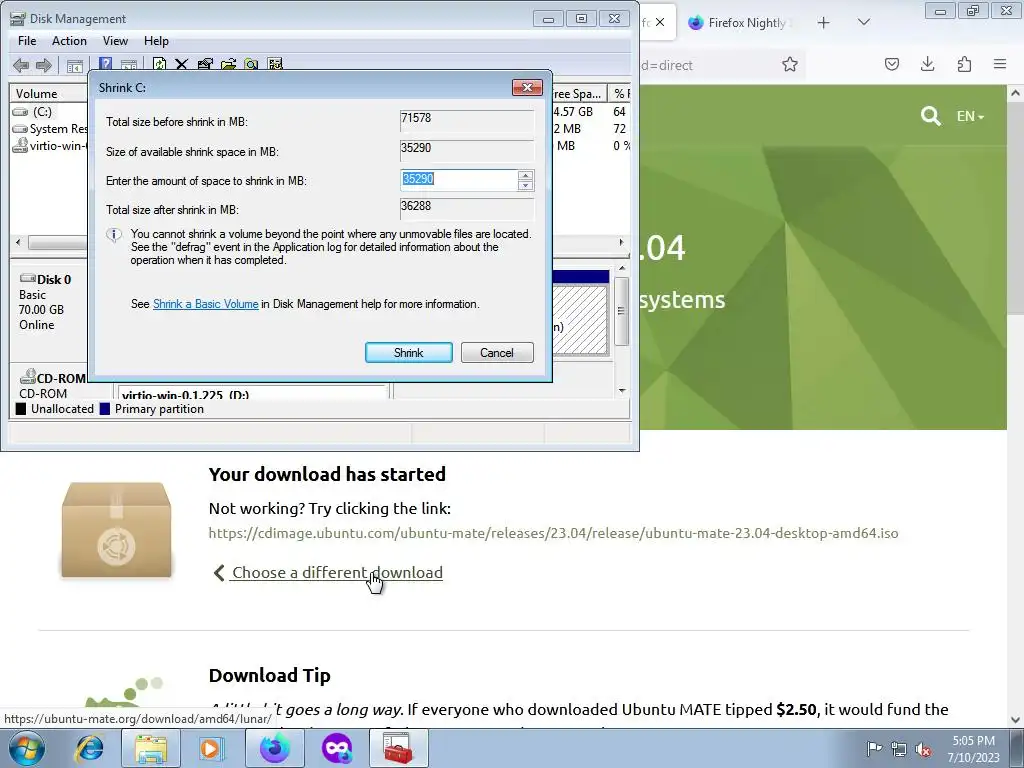1024x768 pixels.
Task: Bookmark this page with the star icon
Action: pos(790,64)
